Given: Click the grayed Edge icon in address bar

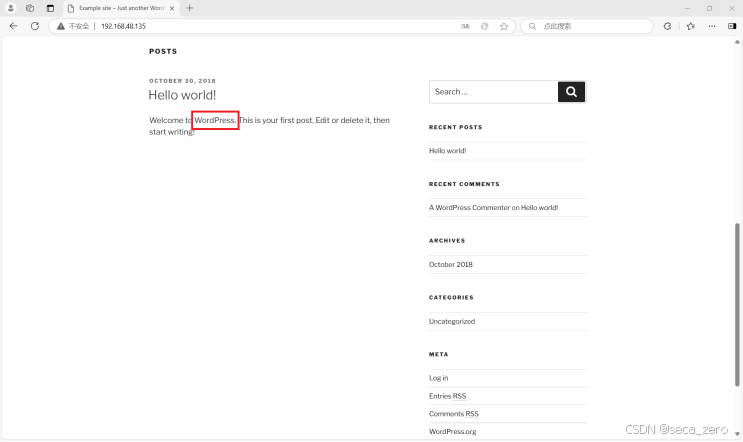Looking at the screenshot, I should click(x=484, y=26).
